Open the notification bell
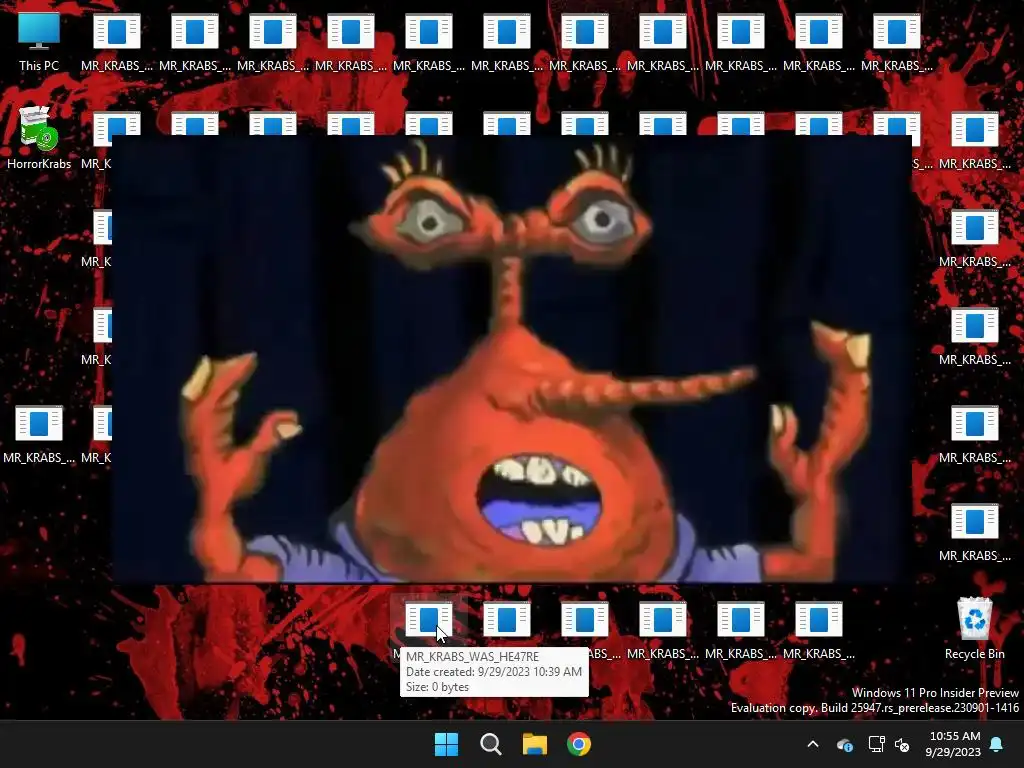This screenshot has height=768, width=1024. [997, 744]
